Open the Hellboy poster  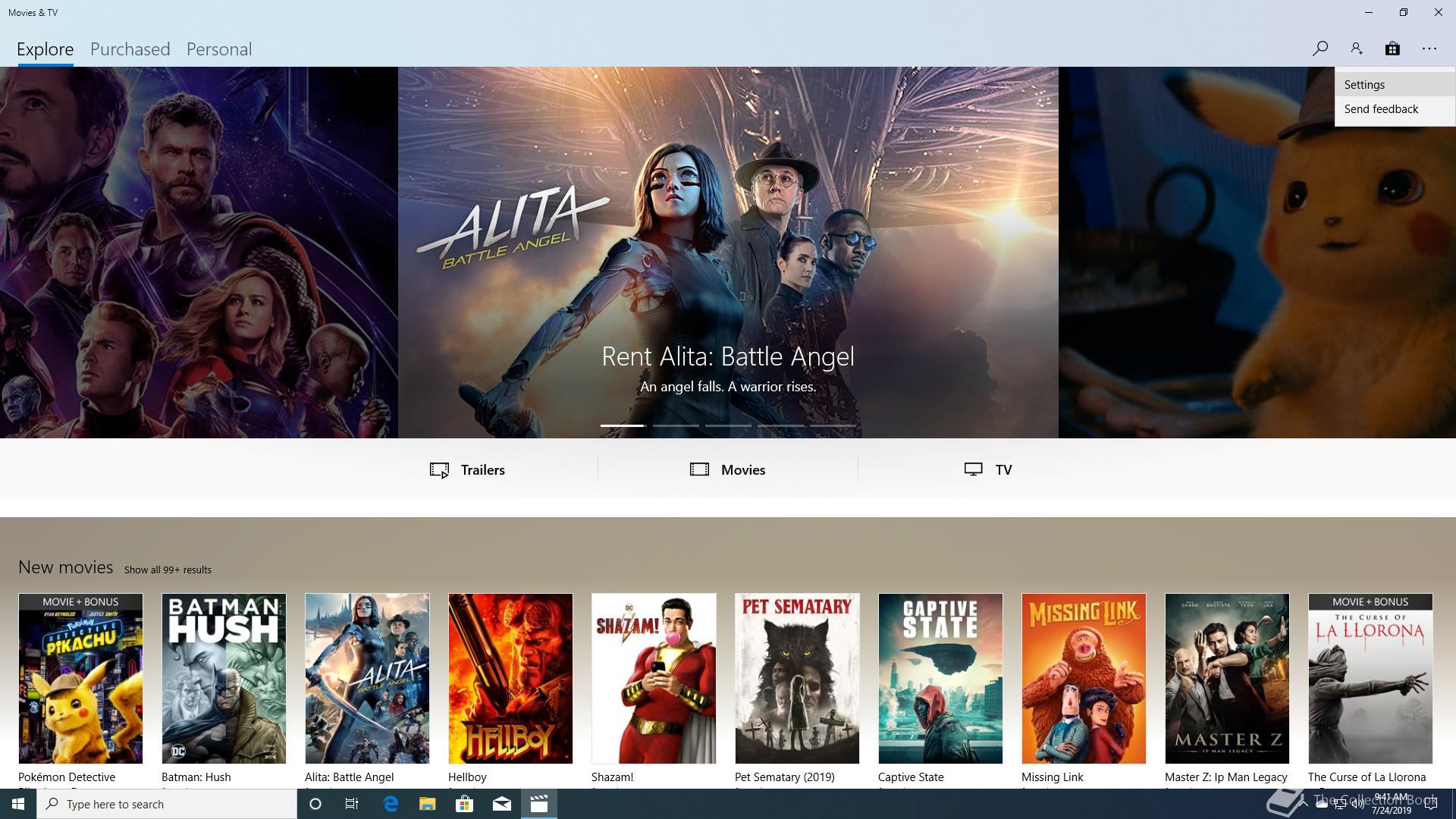pyautogui.click(x=510, y=679)
